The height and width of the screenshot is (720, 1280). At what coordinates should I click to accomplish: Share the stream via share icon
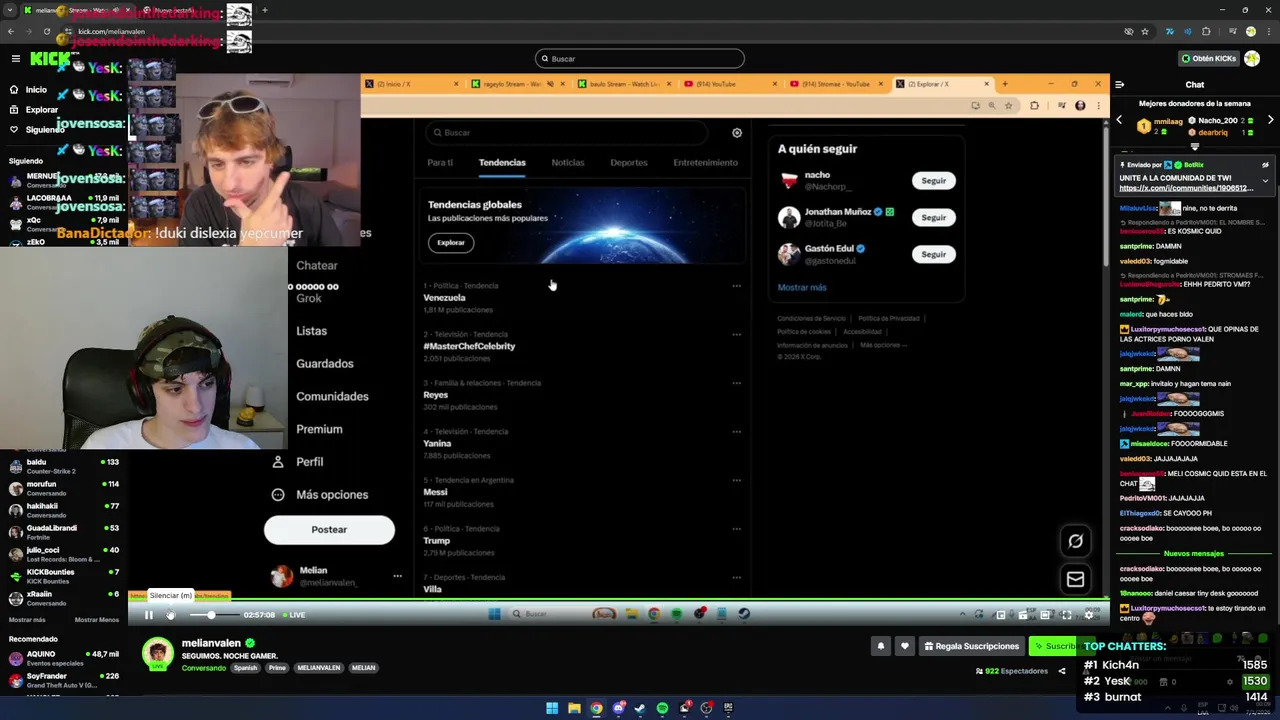click(1062, 671)
